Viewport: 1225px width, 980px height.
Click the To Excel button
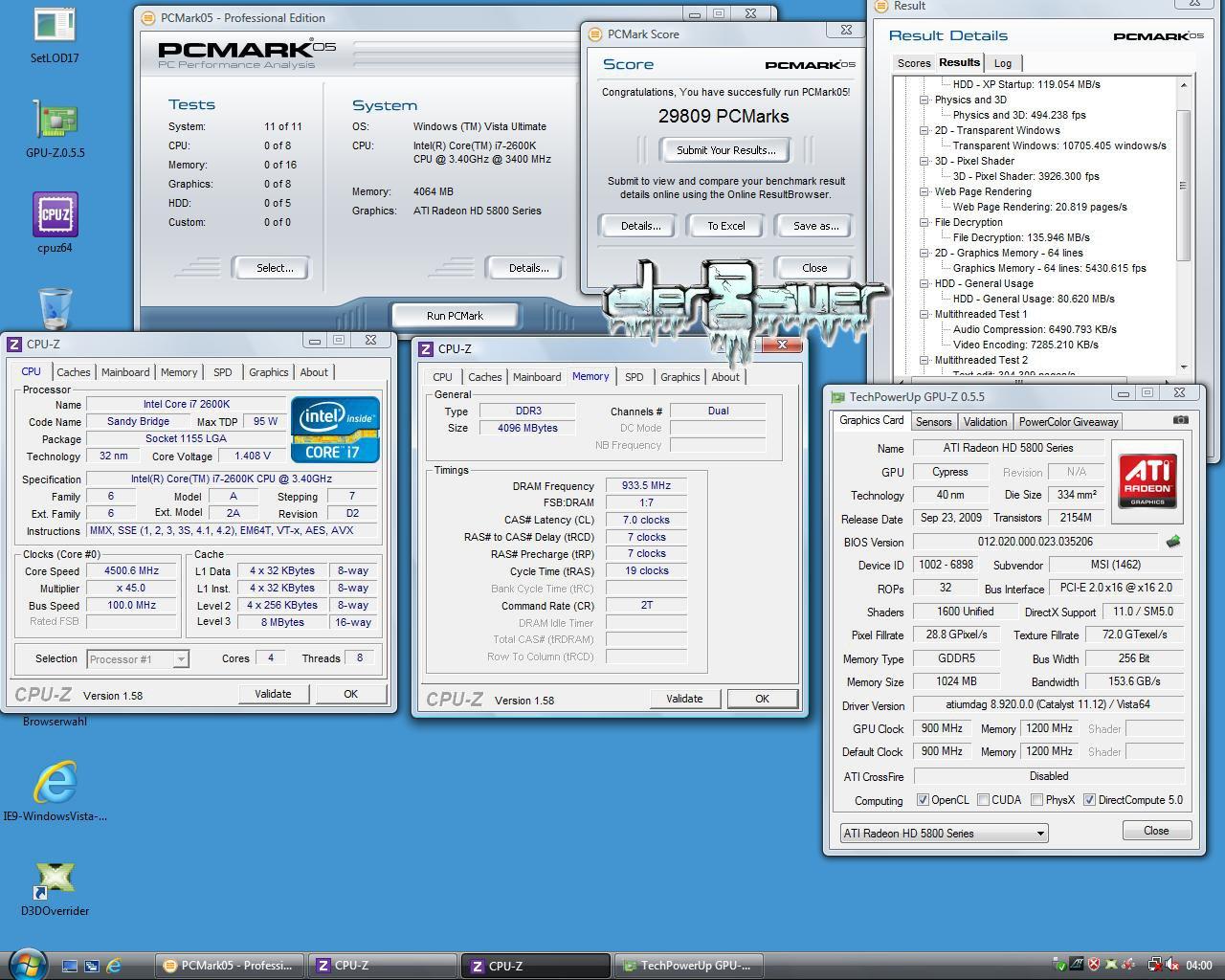click(x=725, y=226)
